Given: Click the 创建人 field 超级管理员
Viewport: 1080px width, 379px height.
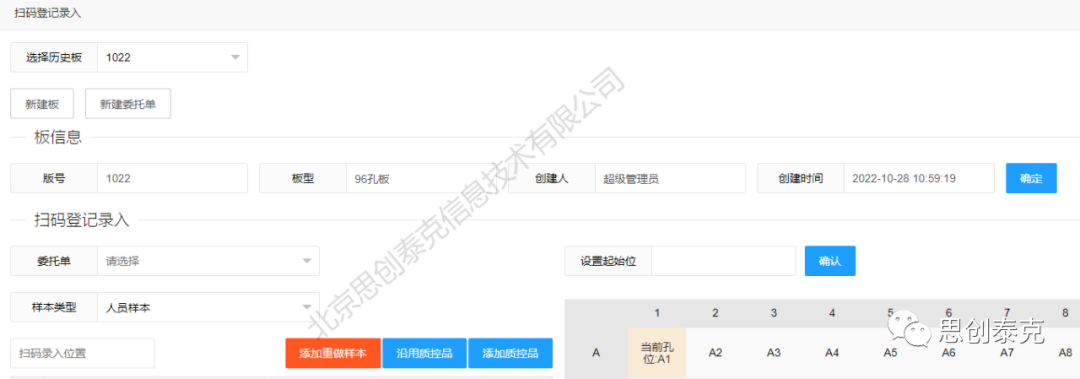Looking at the screenshot, I should pyautogui.click(x=670, y=178).
